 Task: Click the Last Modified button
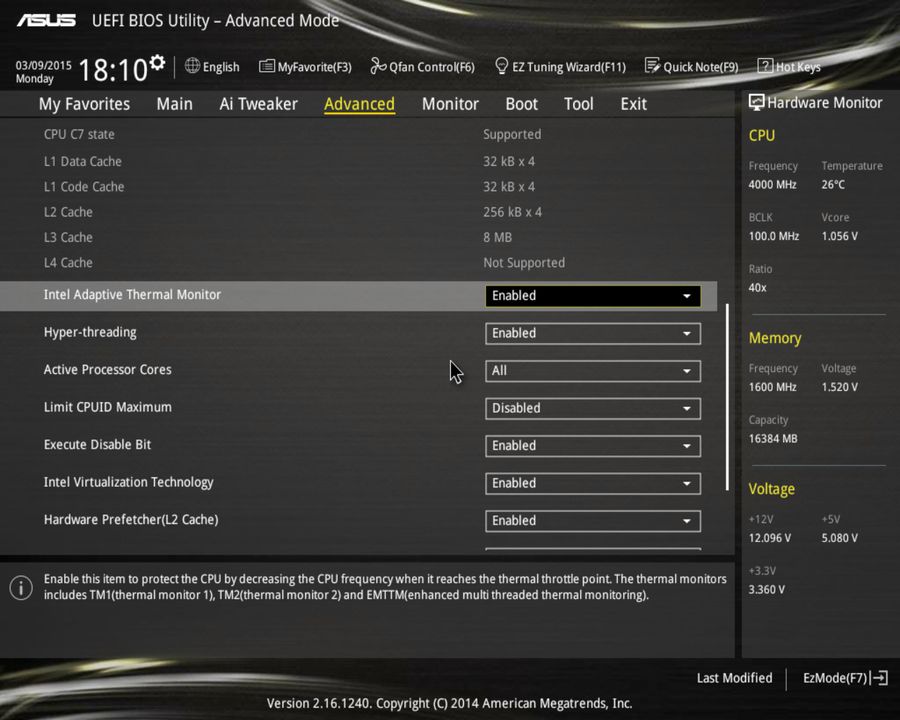(x=734, y=678)
